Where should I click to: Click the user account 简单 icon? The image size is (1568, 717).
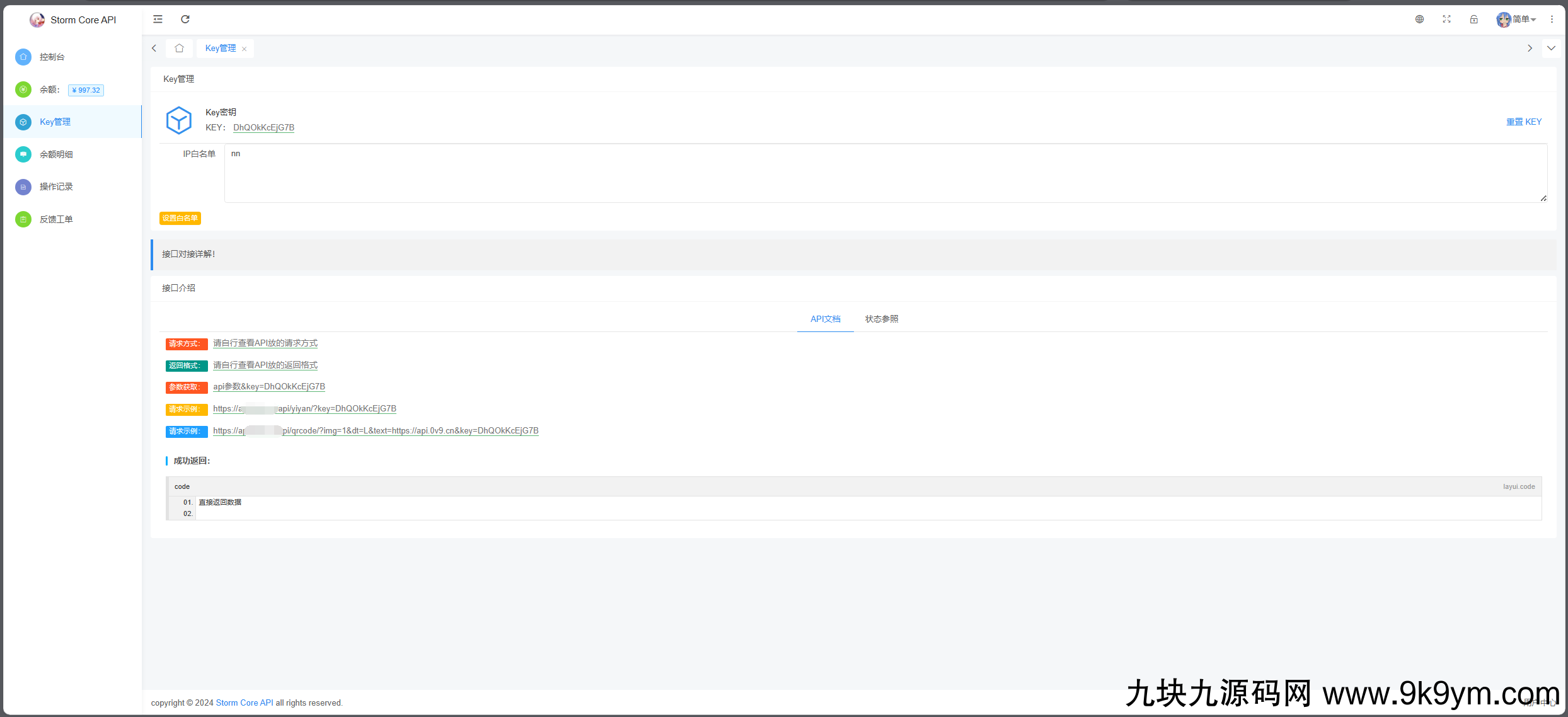1504,19
